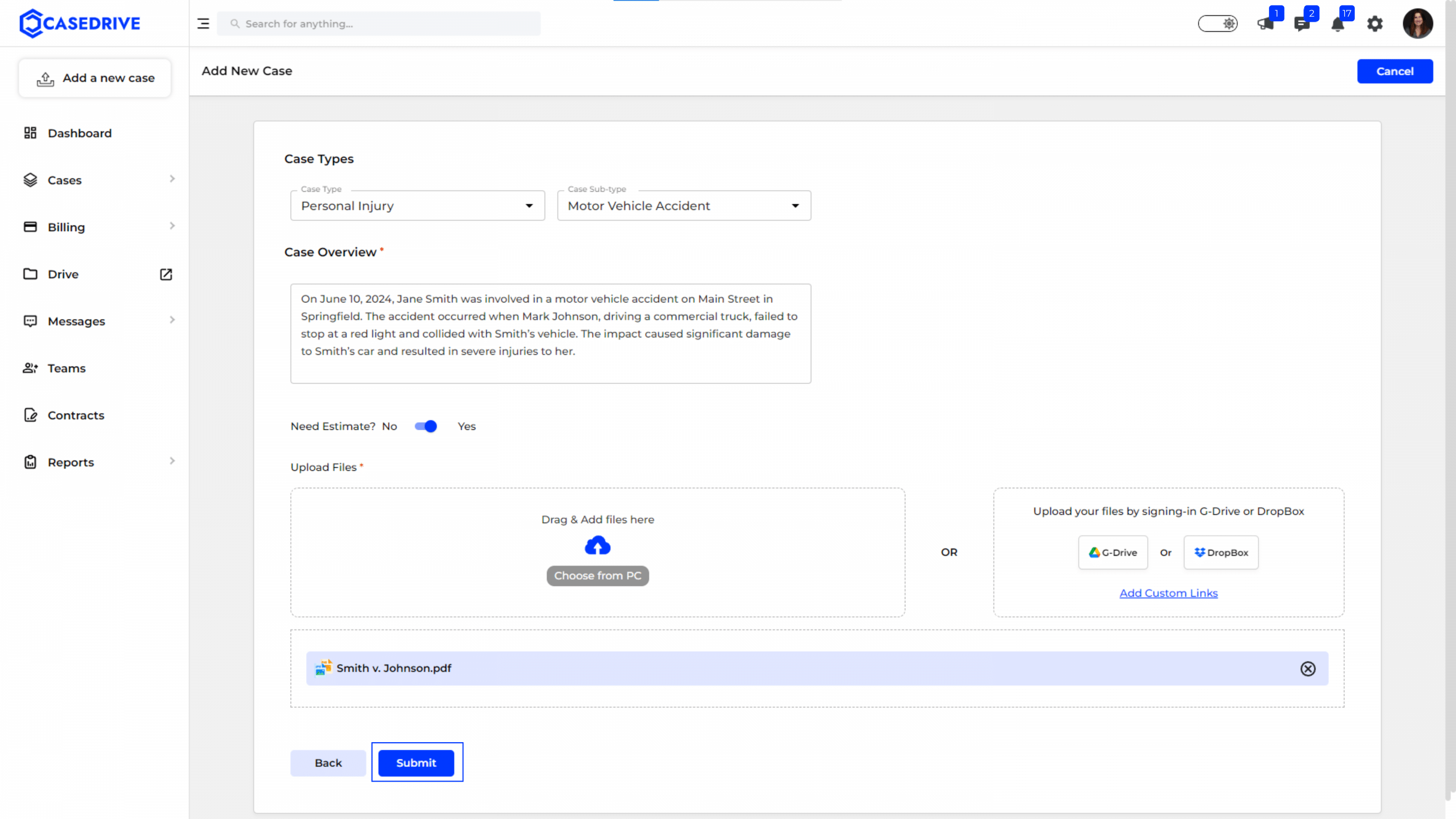Click the Cancel button
The height and width of the screenshot is (819, 1456).
coord(1394,71)
